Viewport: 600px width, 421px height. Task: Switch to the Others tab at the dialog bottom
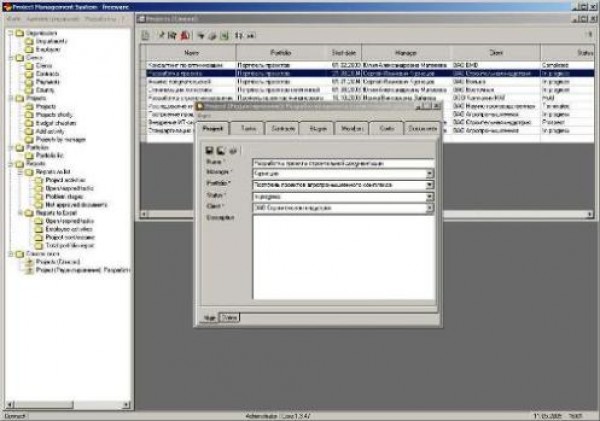point(229,317)
